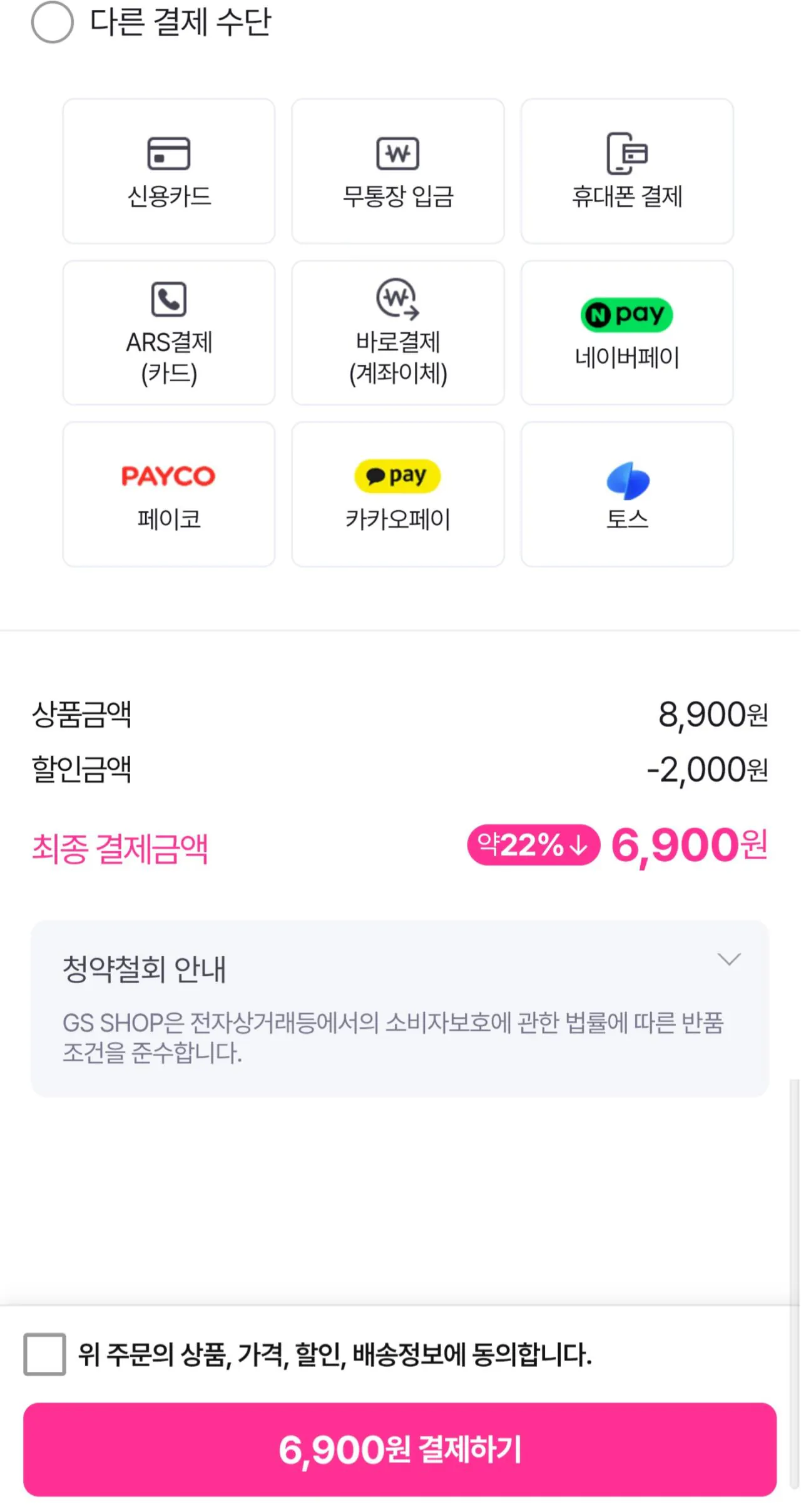
Task: Pick the Naver Pay logo
Action: tap(626, 314)
